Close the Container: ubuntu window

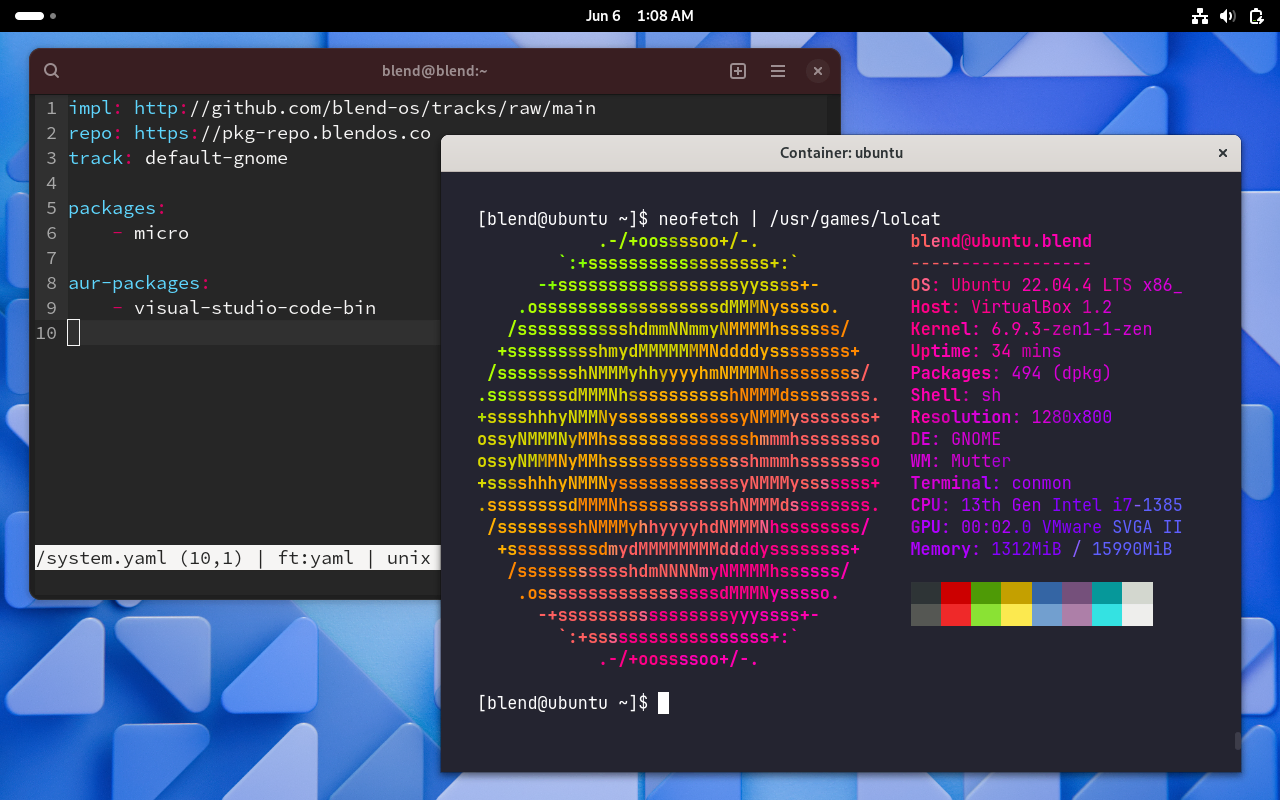(1222, 153)
